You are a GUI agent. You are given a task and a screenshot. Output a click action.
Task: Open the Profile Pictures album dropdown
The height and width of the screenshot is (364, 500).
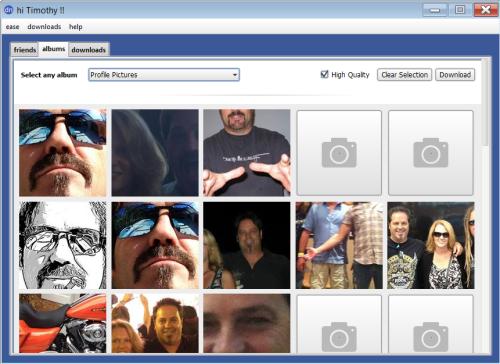pos(164,75)
